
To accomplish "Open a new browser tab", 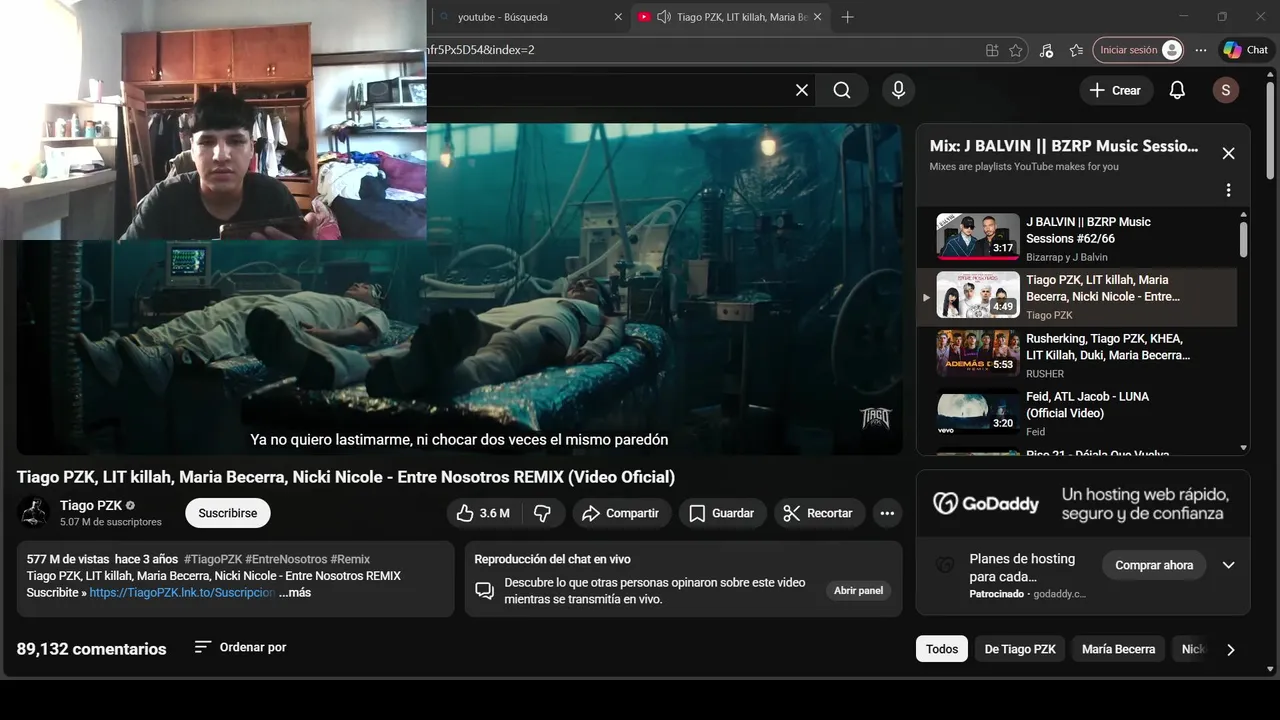I will click(x=848, y=17).
